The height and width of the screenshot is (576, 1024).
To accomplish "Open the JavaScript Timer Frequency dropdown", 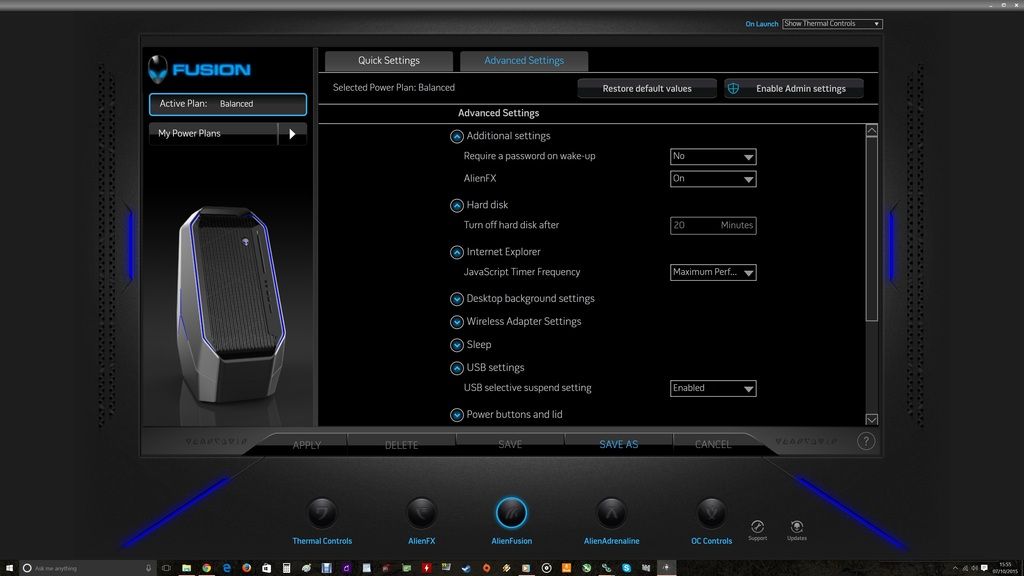I will pos(713,272).
